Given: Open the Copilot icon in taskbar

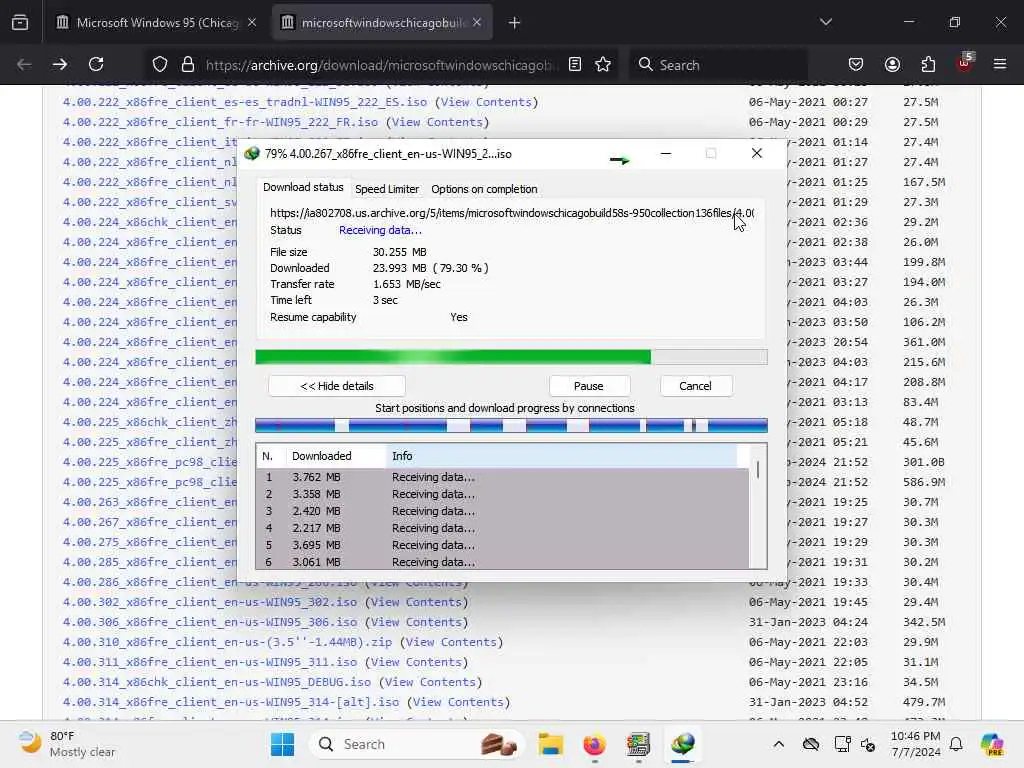Looking at the screenshot, I should coord(992,744).
